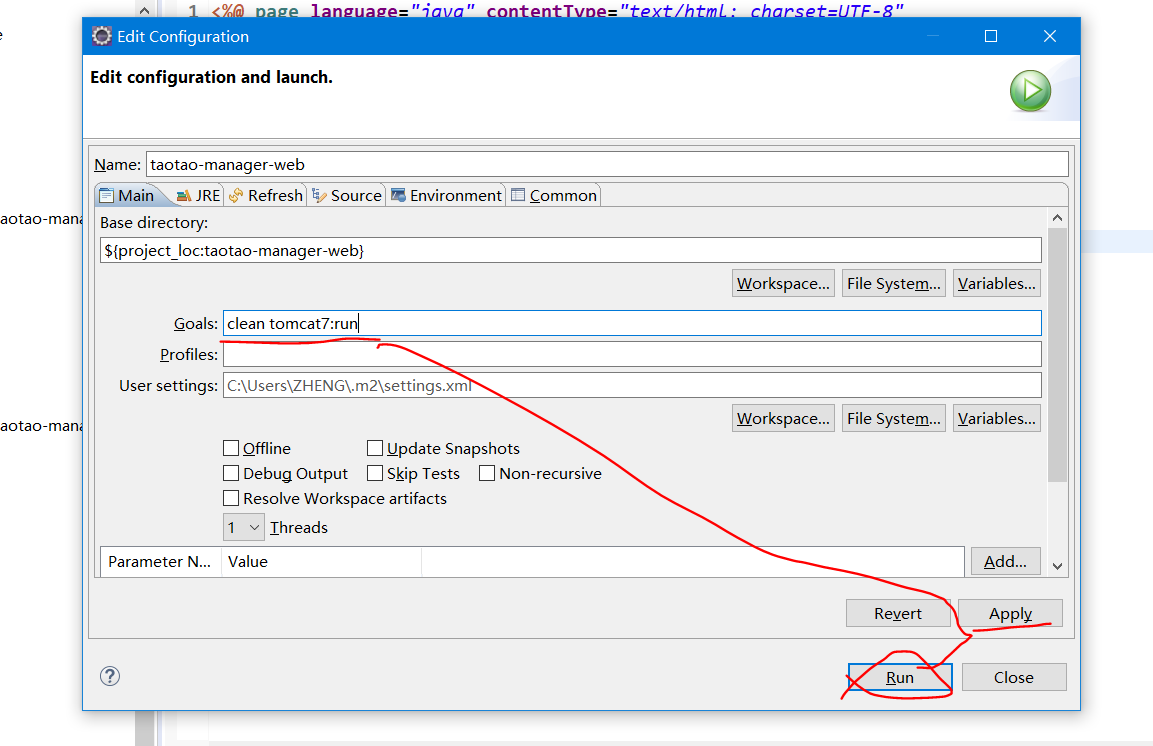The image size is (1153, 746).
Task: Click the User settings path field
Action: point(632,385)
